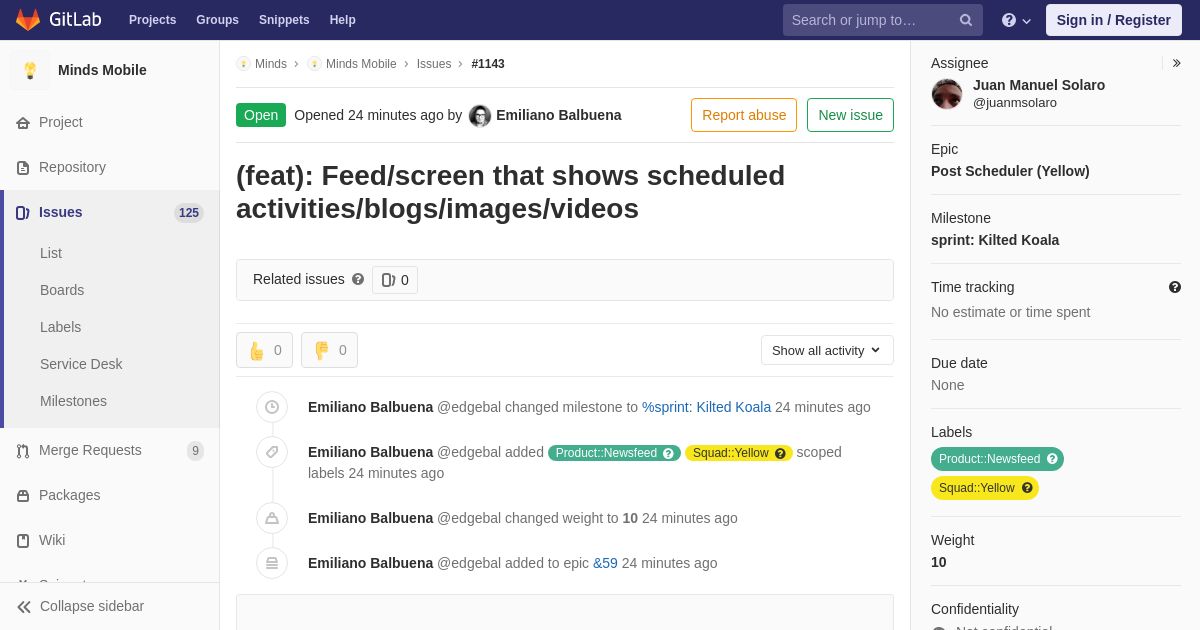Open the Groups menu in top navigation
Screen dimensions: 1200x630
[217, 20]
